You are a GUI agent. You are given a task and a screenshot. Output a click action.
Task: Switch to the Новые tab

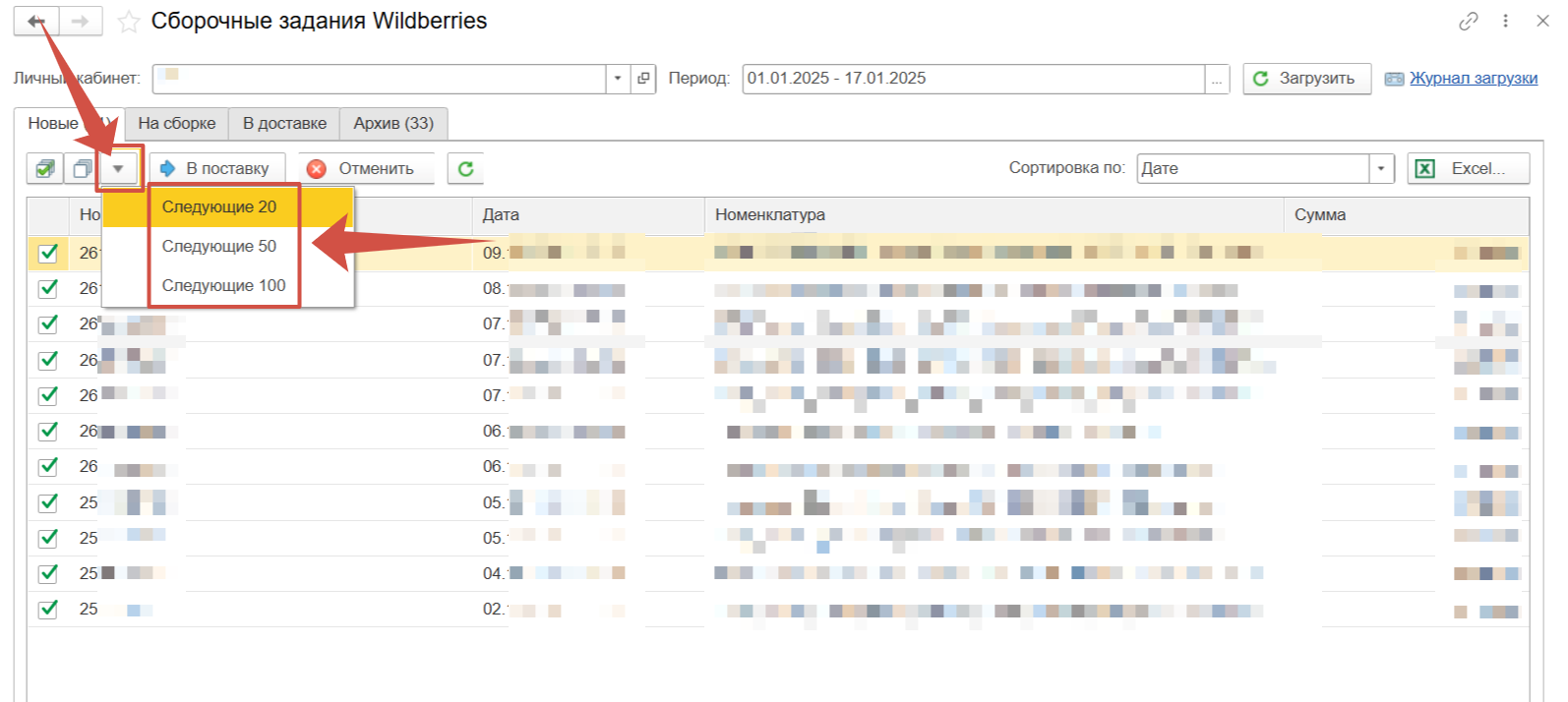(67, 124)
